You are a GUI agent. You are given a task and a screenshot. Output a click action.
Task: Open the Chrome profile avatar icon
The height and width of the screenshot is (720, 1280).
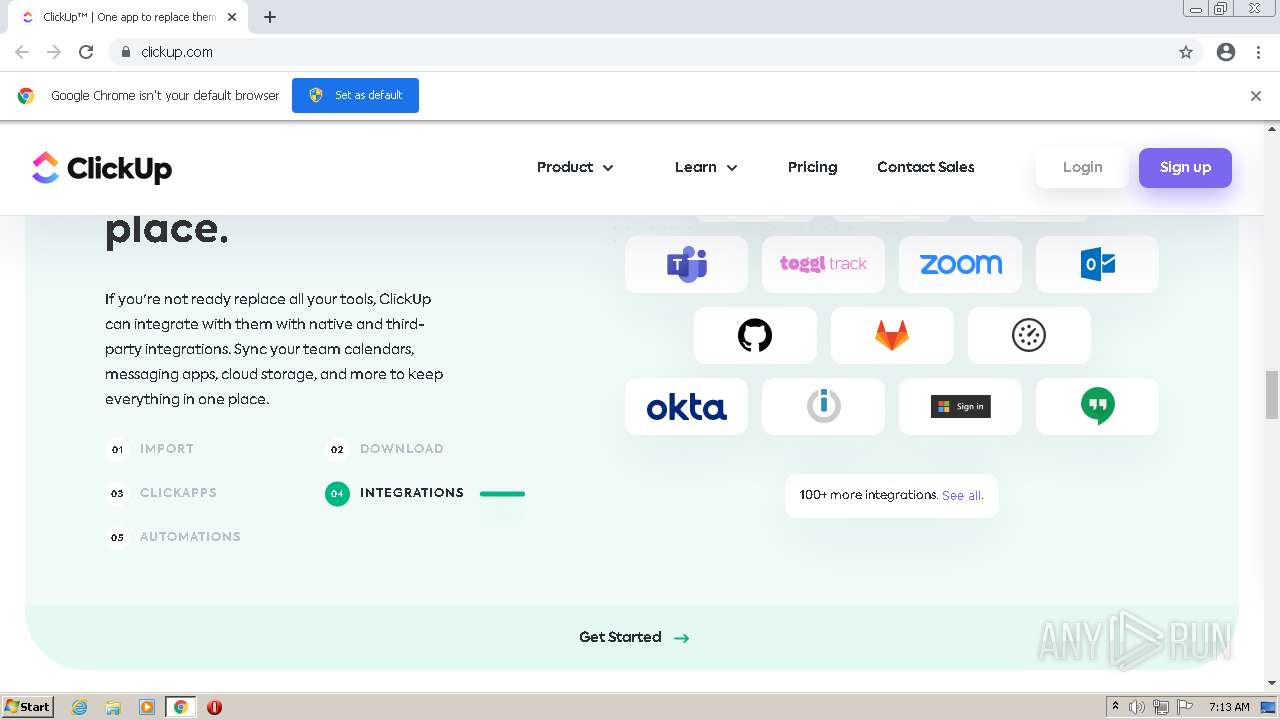pos(1226,52)
